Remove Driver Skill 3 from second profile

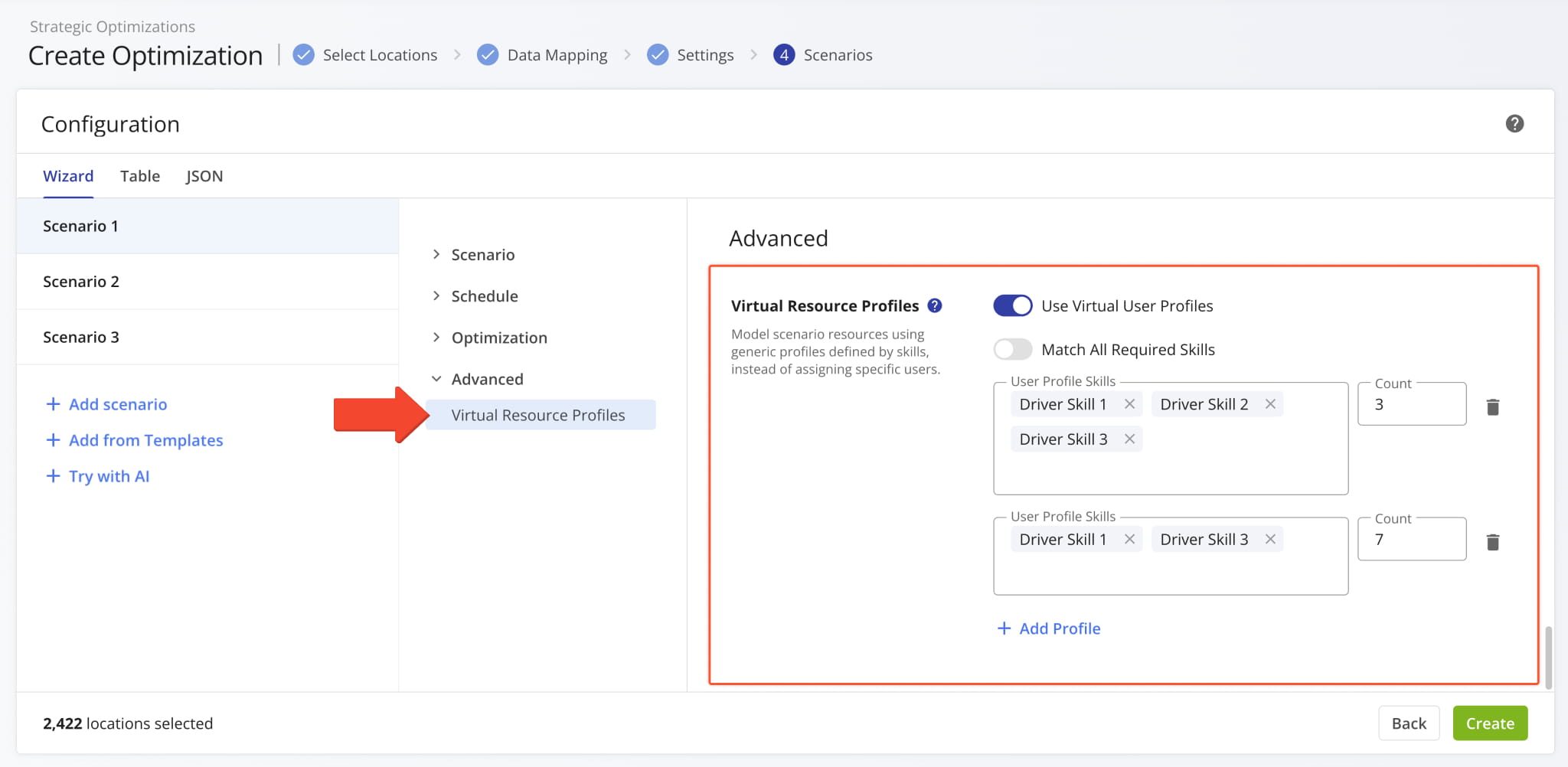[x=1269, y=538]
